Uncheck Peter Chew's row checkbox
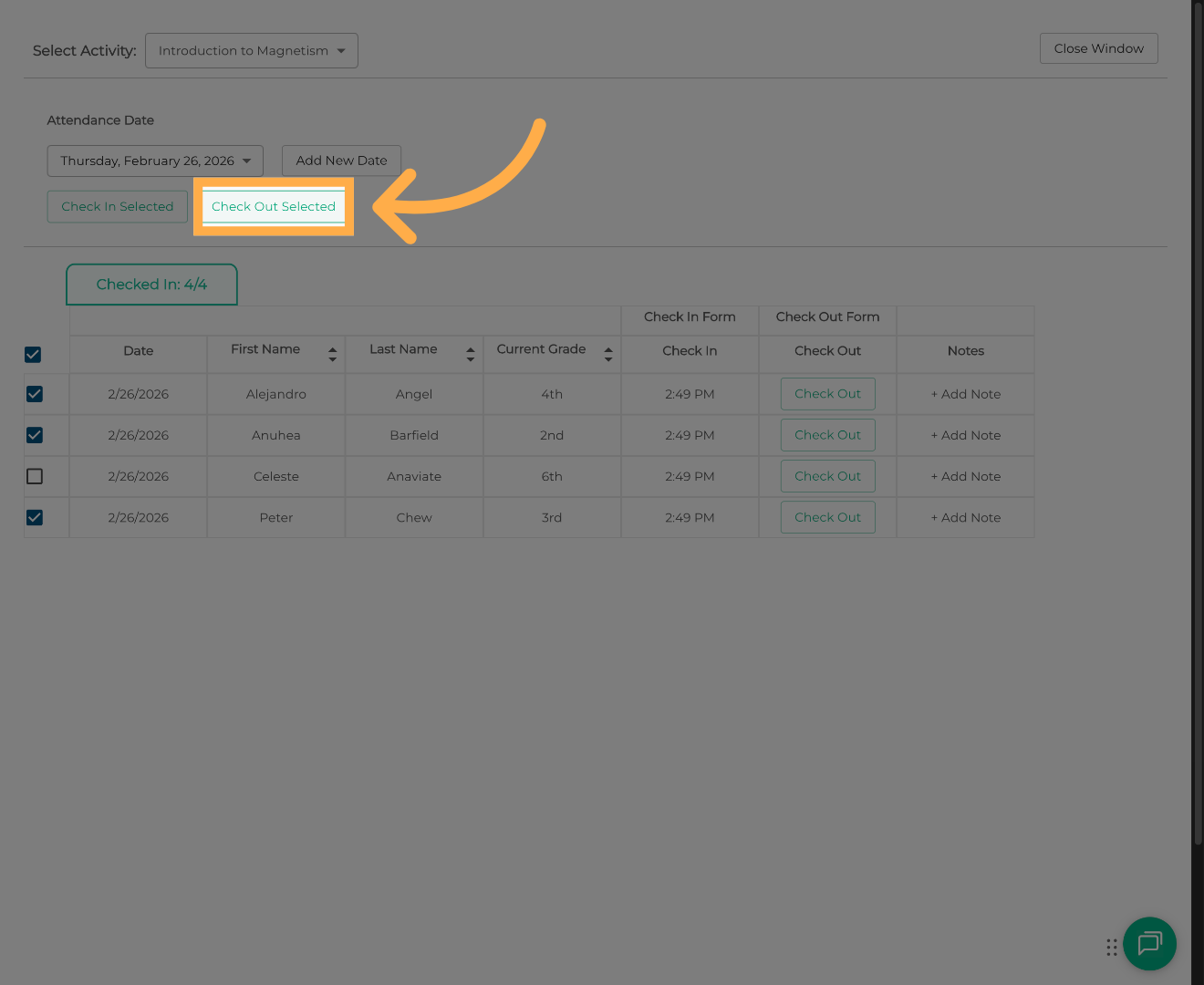This screenshot has width=1204, height=985. pyautogui.click(x=35, y=517)
